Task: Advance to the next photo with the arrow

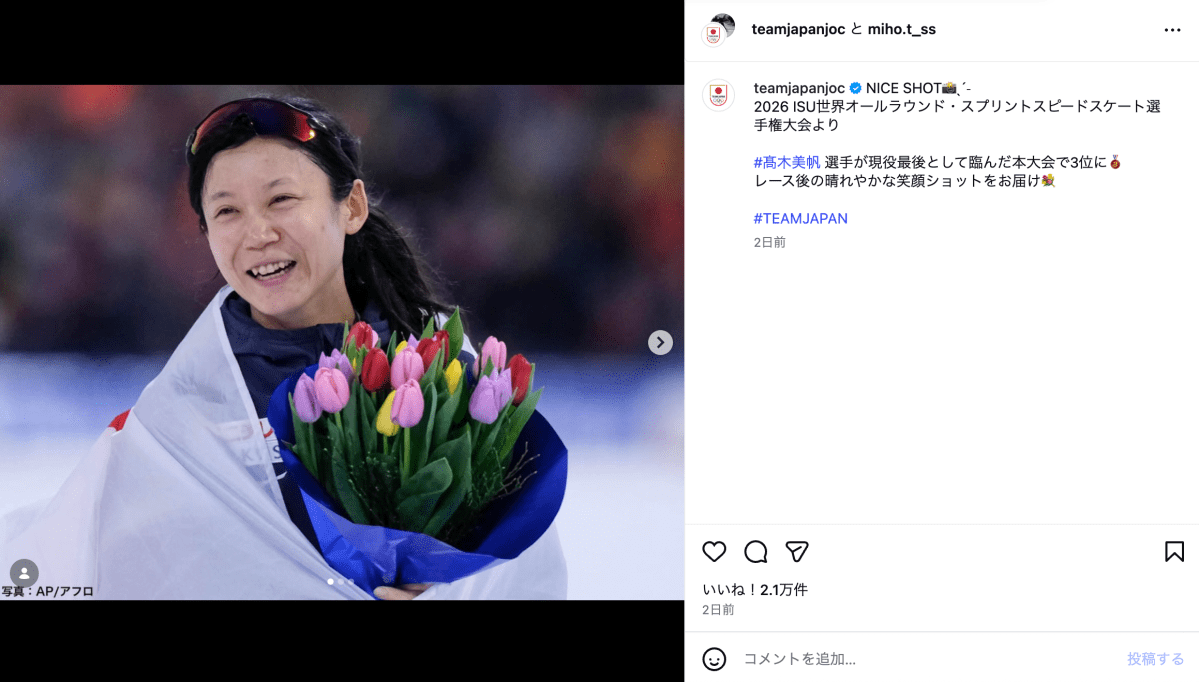Action: coord(661,343)
